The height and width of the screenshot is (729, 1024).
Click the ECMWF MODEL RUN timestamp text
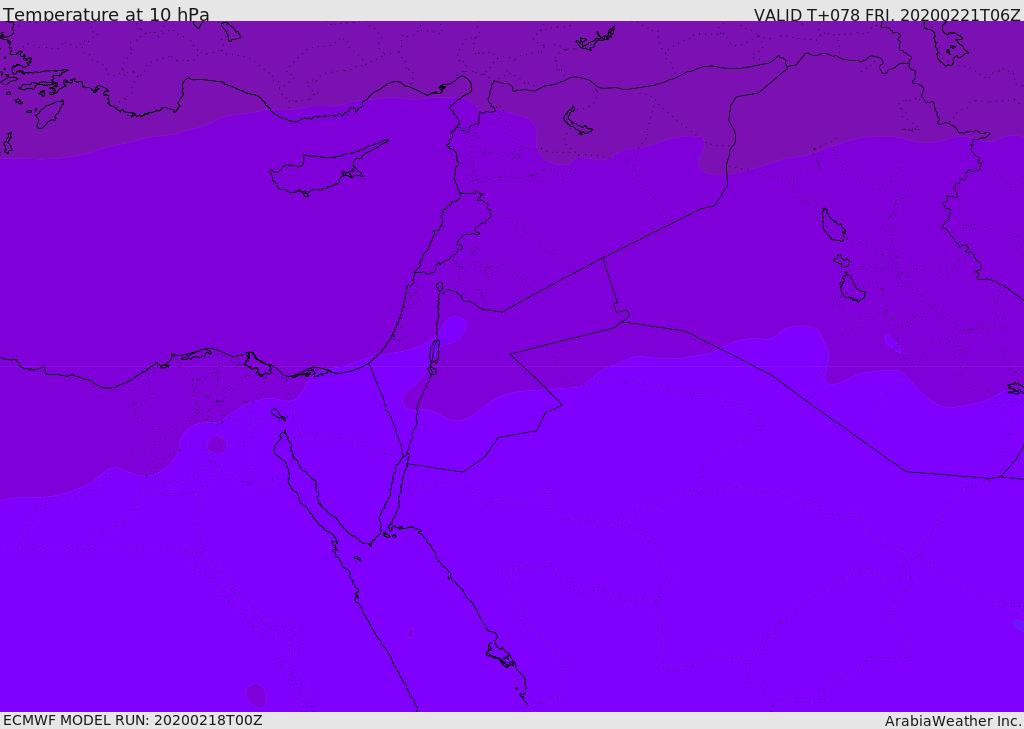click(x=132, y=720)
